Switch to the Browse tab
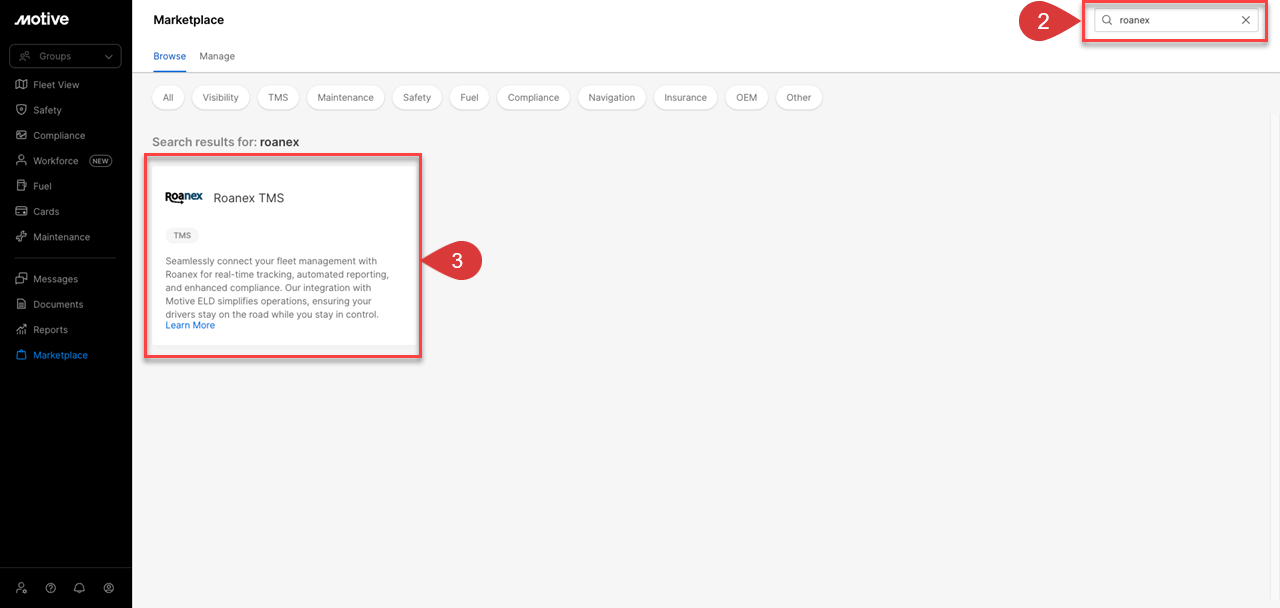 (x=169, y=56)
